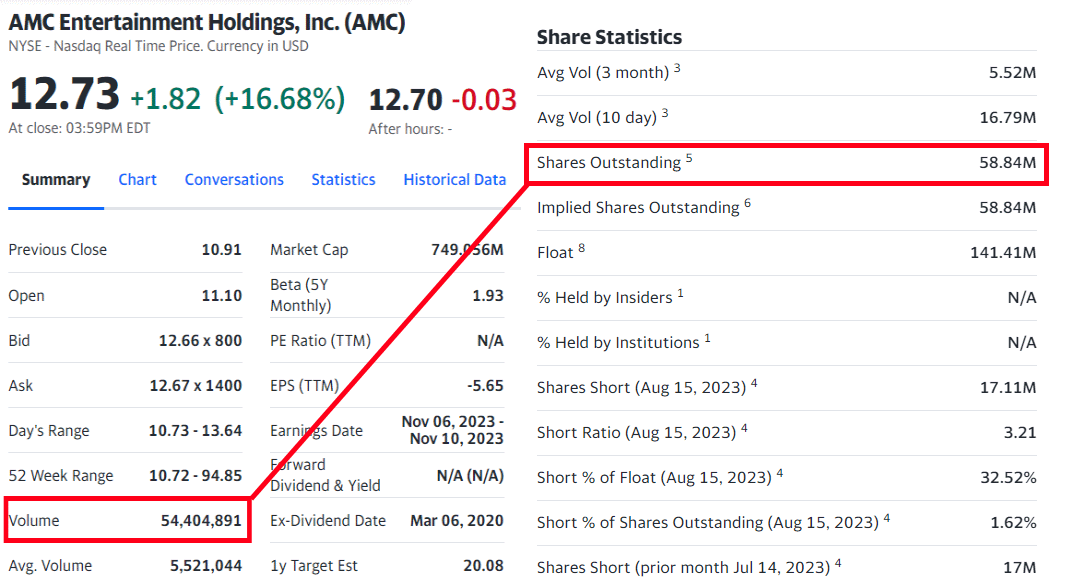
Task: Click the NYSE - Nasdaq Real Time Price line
Action: coord(158,46)
